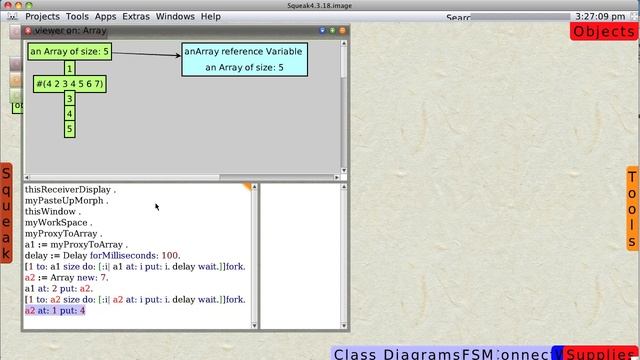
Task: Click workspace code pane scroll up arrow
Action: coord(254,187)
